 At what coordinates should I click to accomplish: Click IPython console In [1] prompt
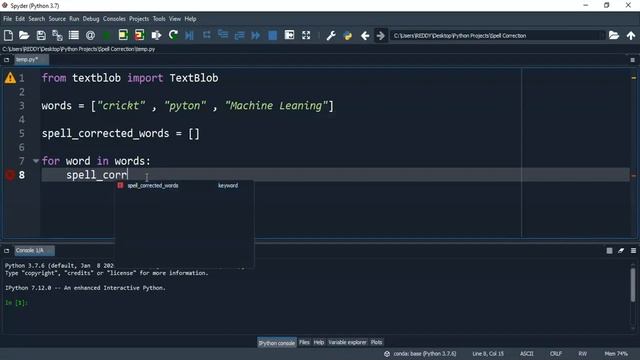16,303
